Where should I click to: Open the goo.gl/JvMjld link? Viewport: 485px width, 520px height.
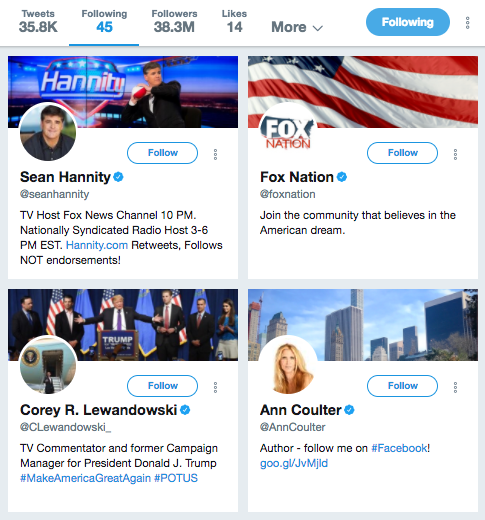pos(294,463)
